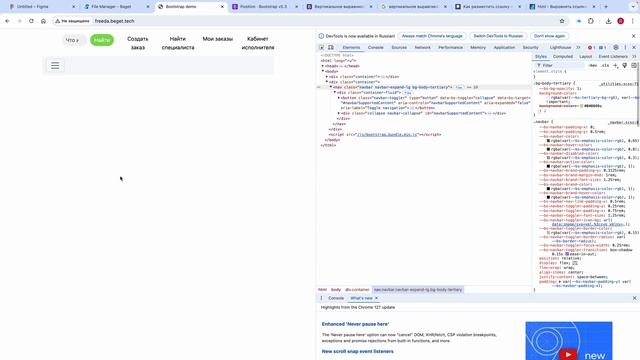
Task: Click the background-color swatch in .bg-body-tertiary rule
Action: click(582, 106)
